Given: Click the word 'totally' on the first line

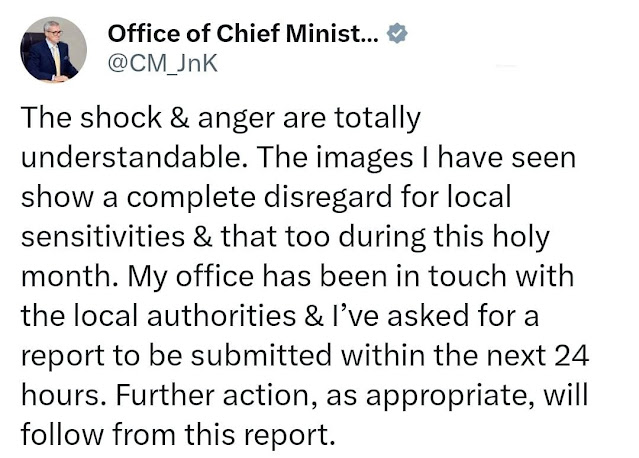Looking at the screenshot, I should click(x=377, y=119).
